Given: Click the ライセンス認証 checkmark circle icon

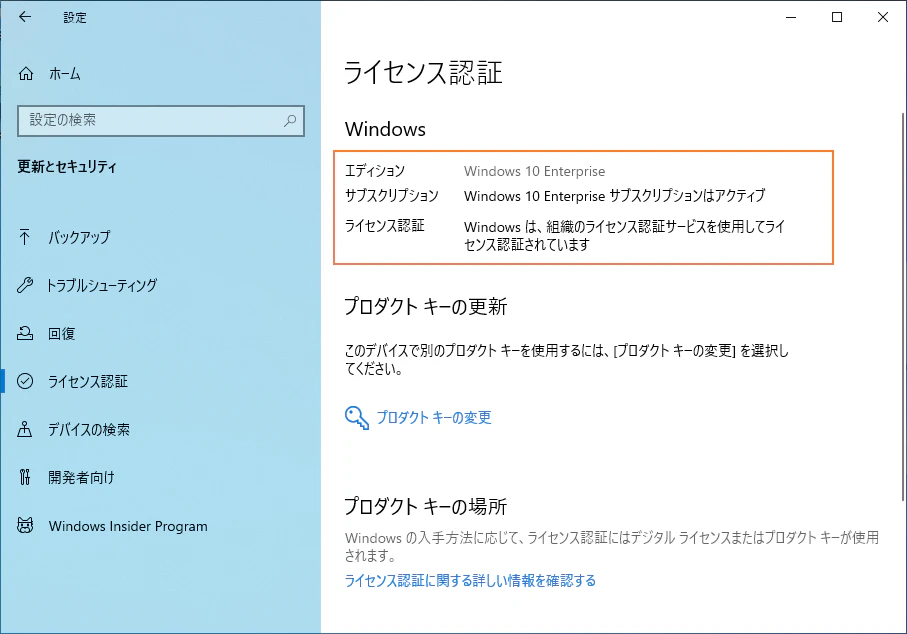Looking at the screenshot, I should pos(25,381).
